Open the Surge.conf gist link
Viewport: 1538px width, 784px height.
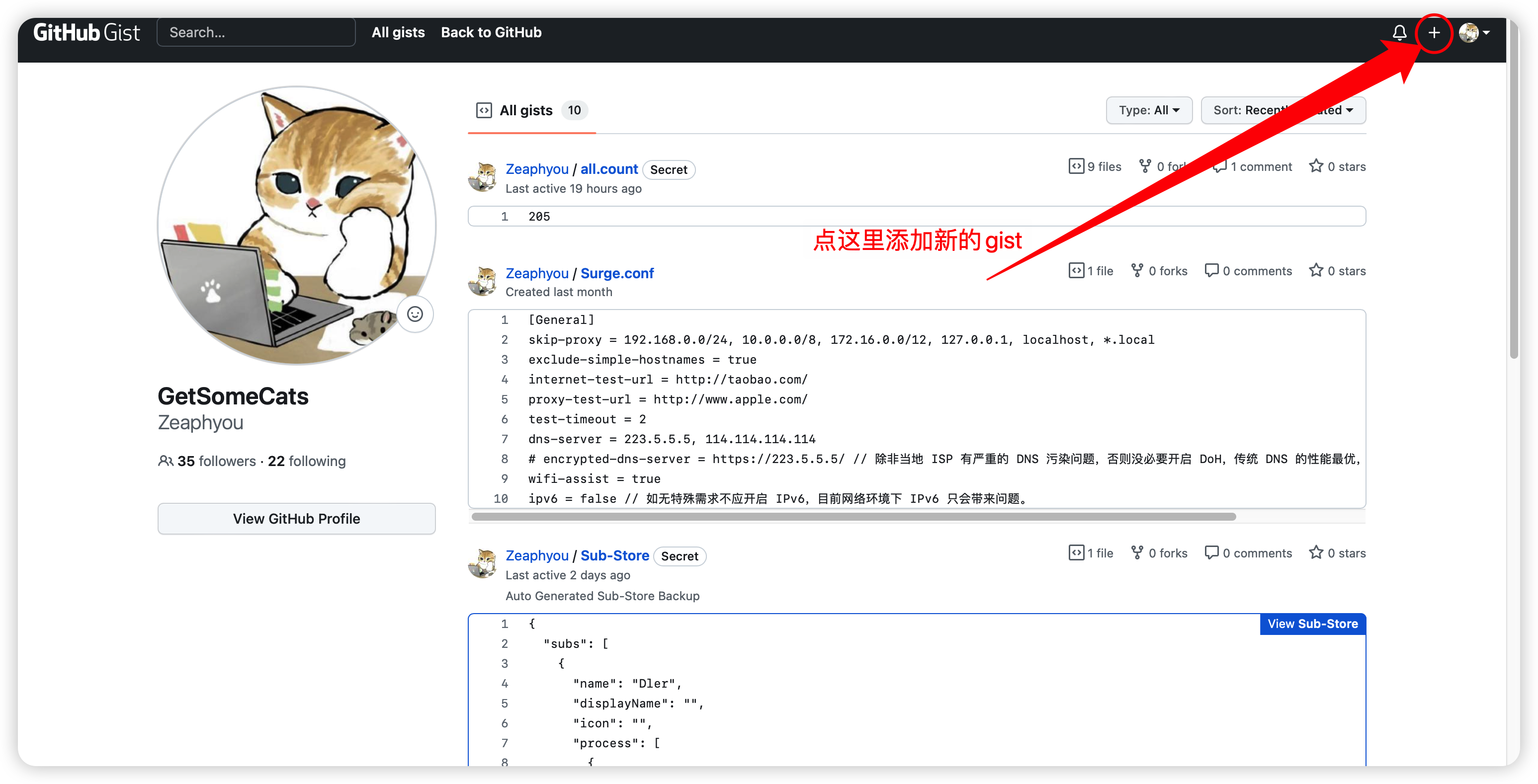tap(617, 273)
